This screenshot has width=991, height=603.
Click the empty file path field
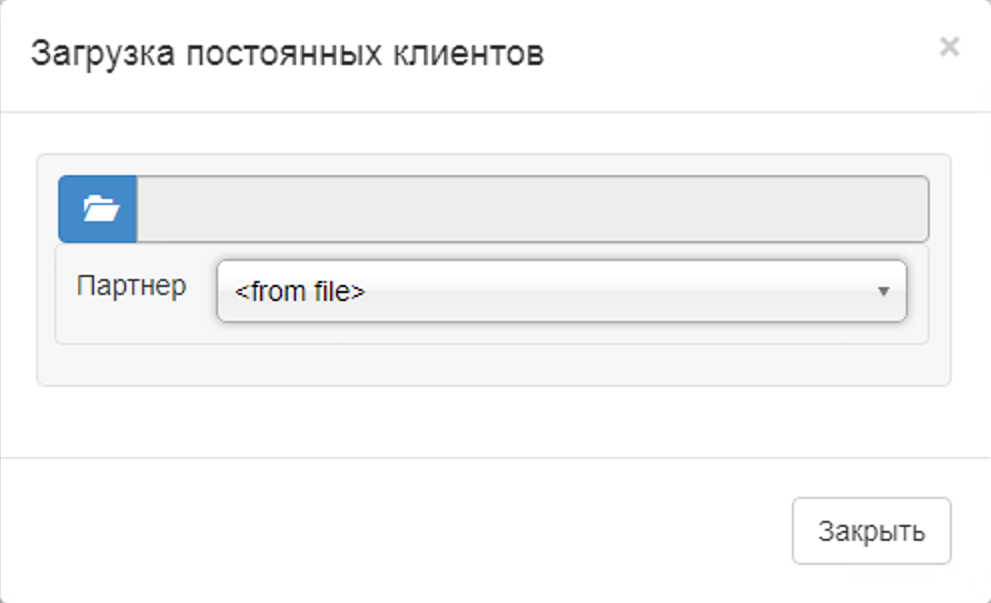tap(532, 209)
